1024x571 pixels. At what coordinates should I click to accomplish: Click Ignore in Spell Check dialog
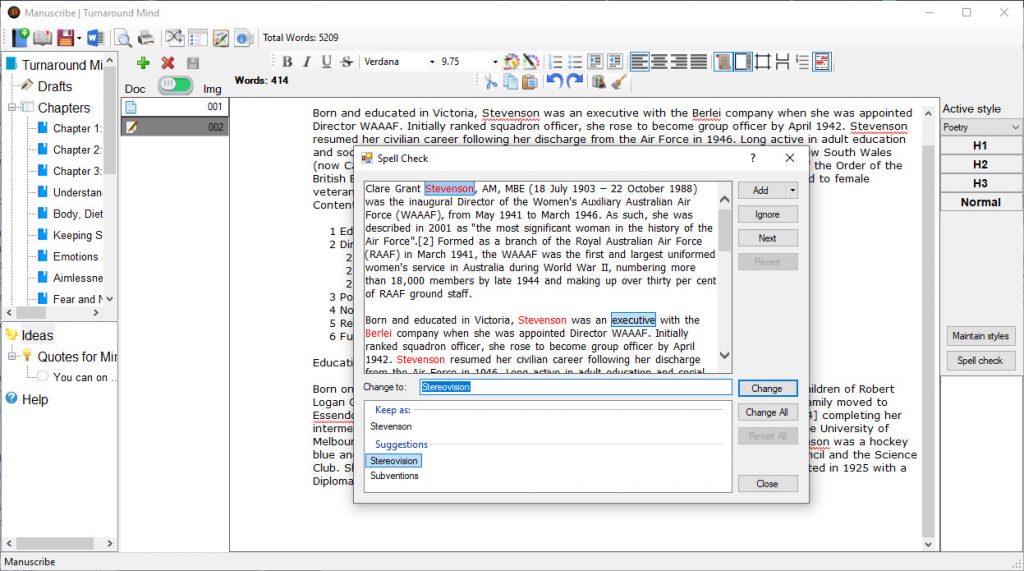(767, 214)
